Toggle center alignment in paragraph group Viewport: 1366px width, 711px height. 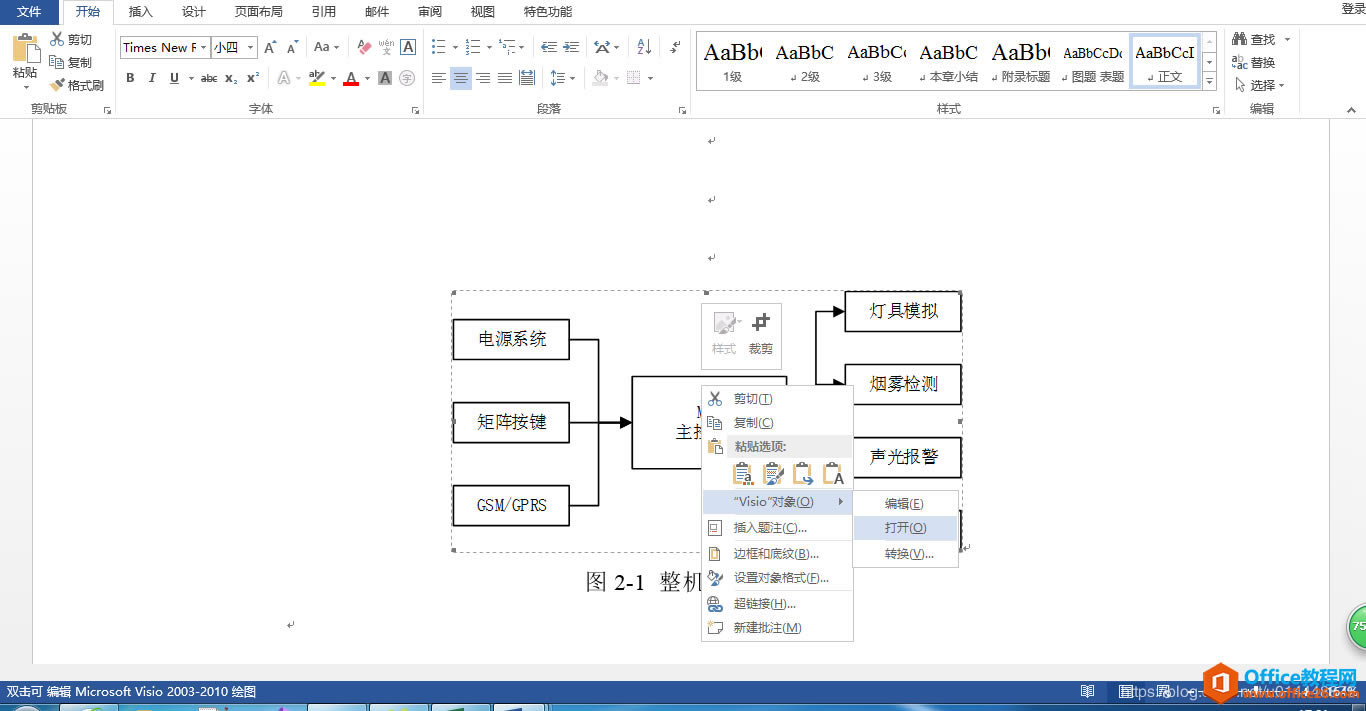click(x=460, y=78)
